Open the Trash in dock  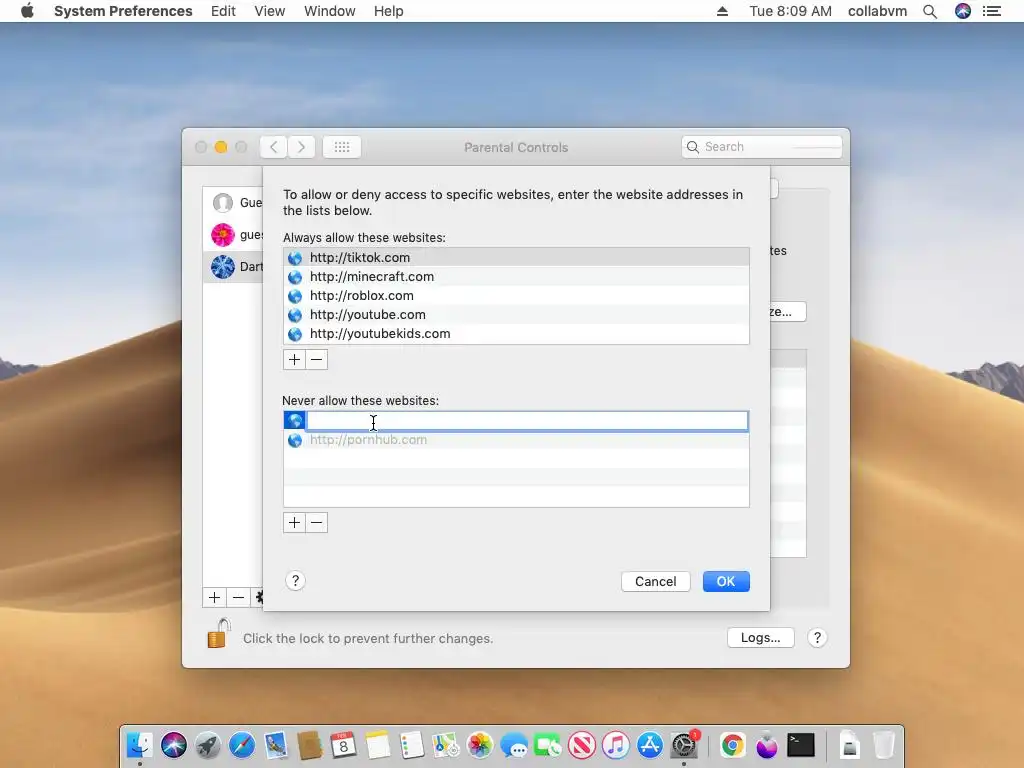[884, 745]
